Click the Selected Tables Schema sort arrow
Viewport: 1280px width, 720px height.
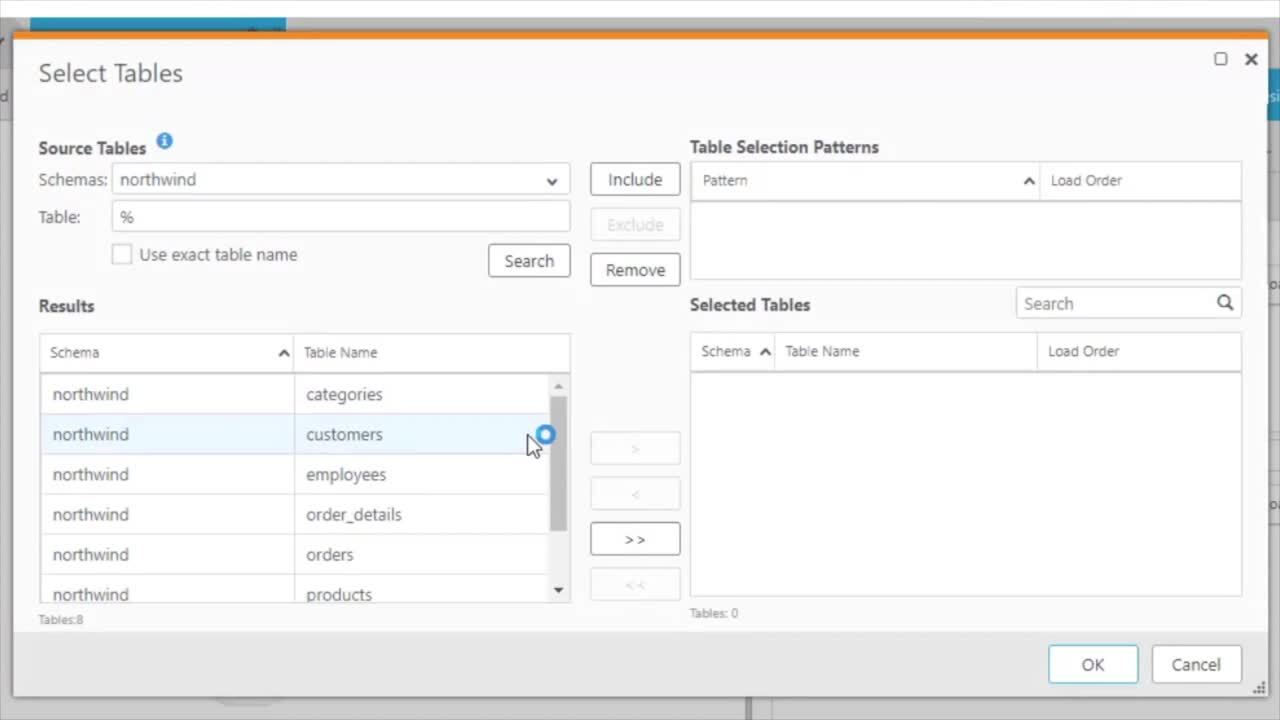766,352
